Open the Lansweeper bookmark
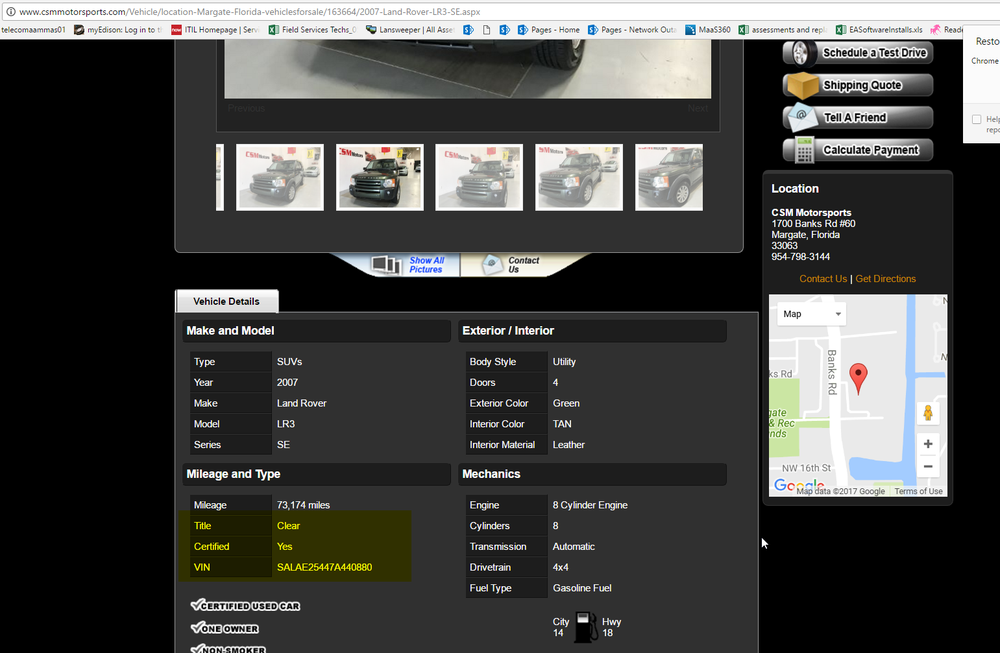The width and height of the screenshot is (1000, 653). coord(411,30)
